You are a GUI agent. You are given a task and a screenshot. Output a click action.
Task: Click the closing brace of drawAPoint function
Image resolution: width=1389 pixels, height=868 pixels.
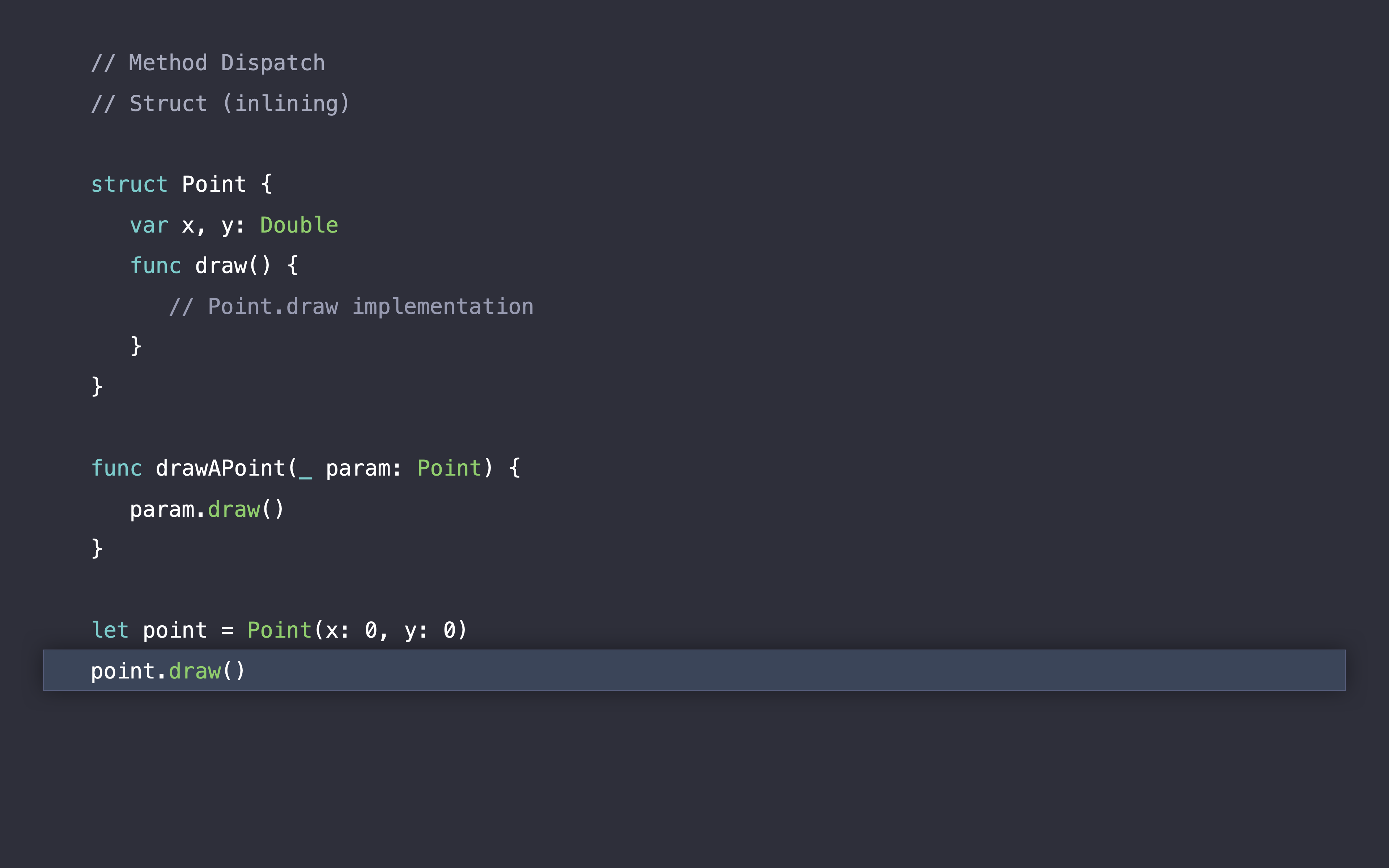pos(97,549)
